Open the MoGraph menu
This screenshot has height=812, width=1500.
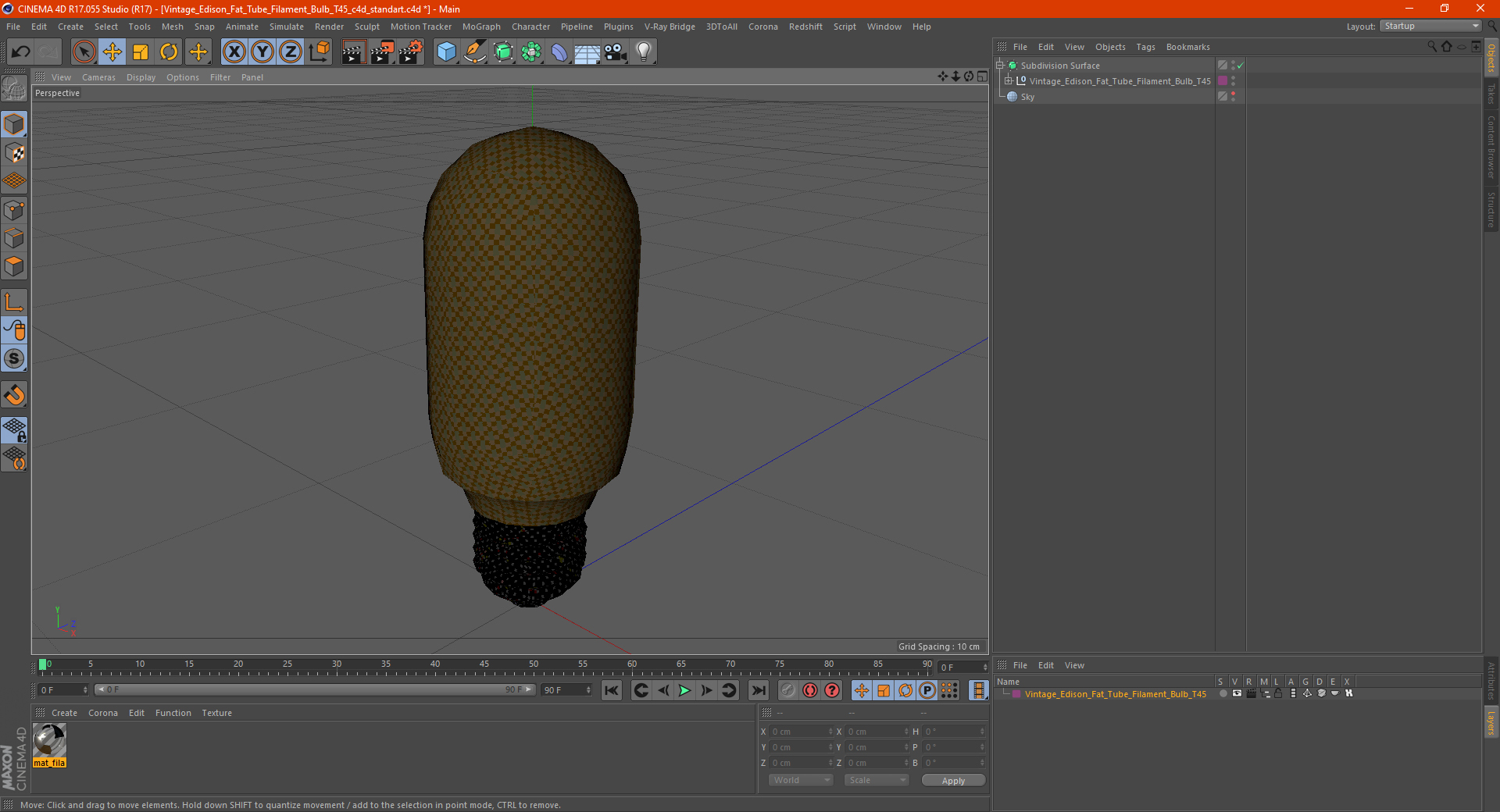tap(481, 27)
